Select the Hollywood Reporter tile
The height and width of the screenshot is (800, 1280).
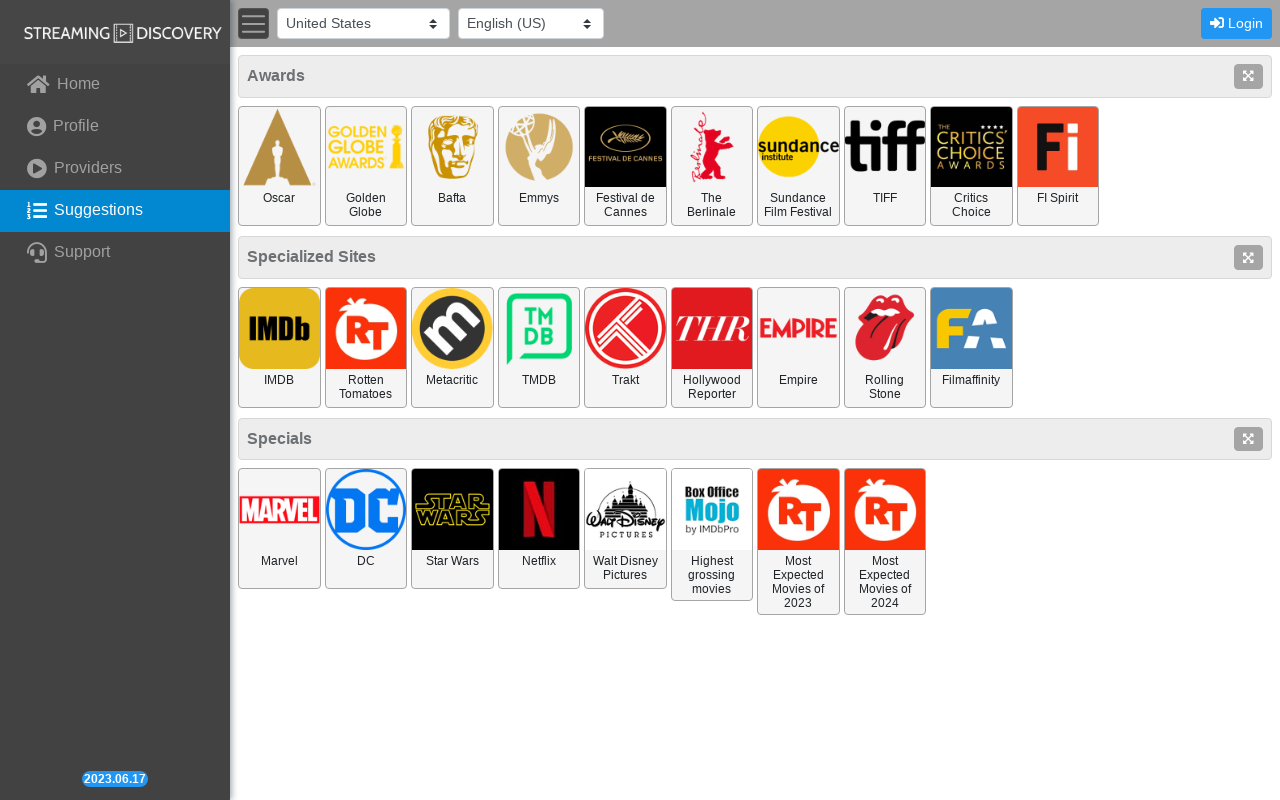[712, 347]
